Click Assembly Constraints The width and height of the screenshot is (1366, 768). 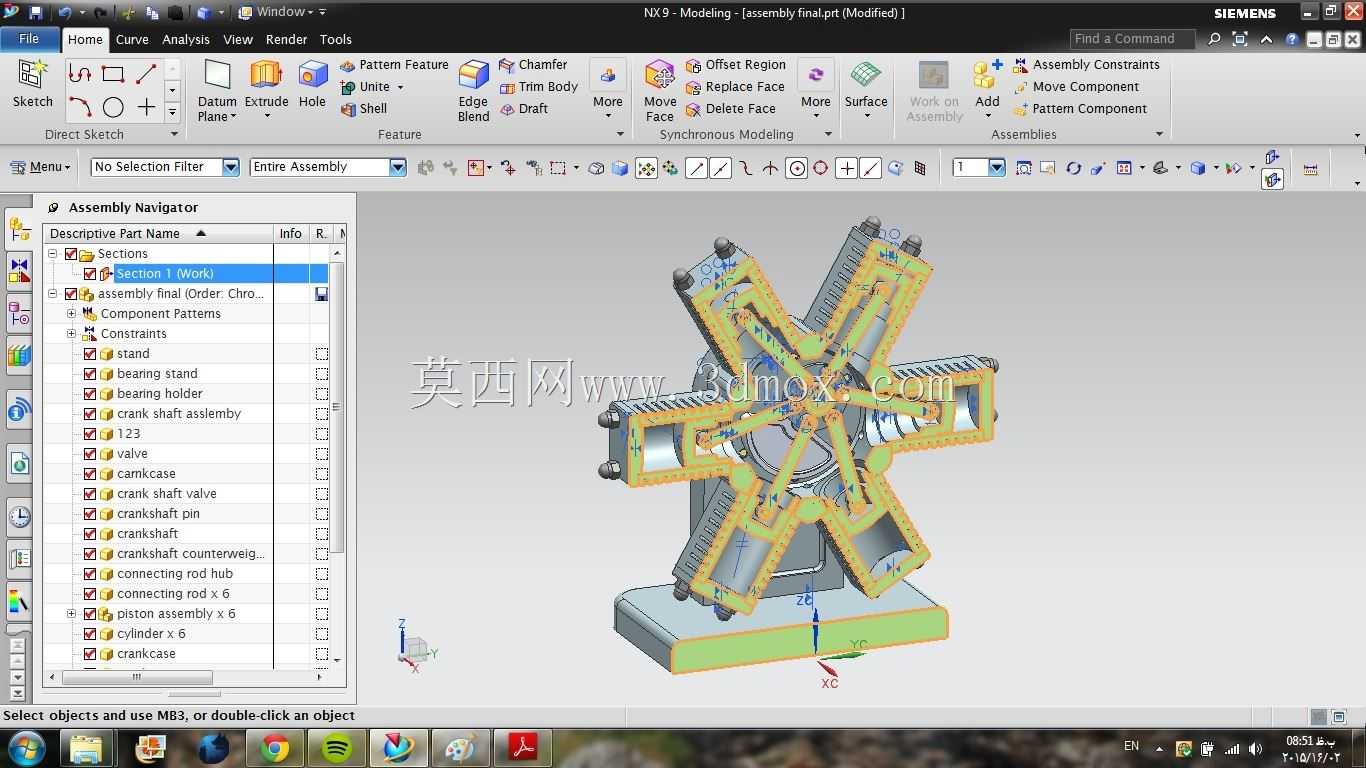click(1087, 65)
